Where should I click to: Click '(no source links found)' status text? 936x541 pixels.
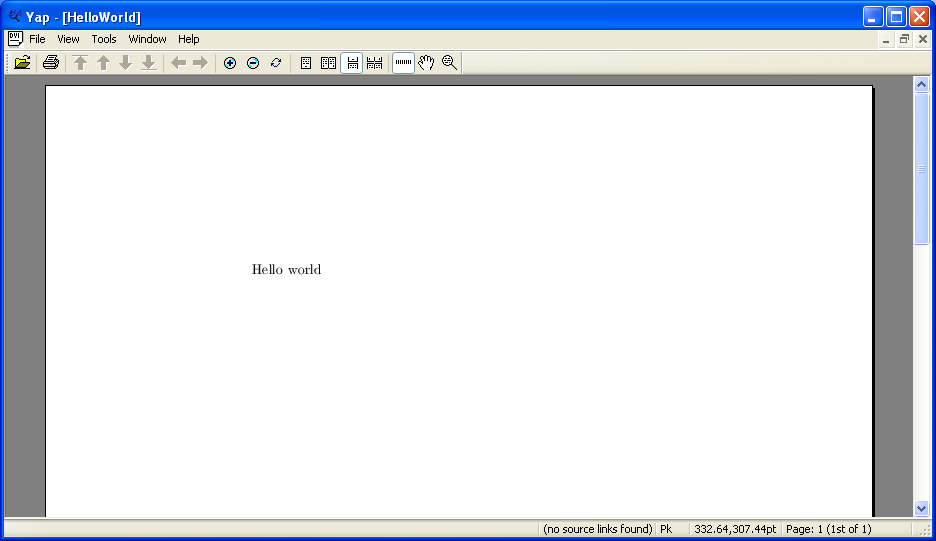[598, 529]
